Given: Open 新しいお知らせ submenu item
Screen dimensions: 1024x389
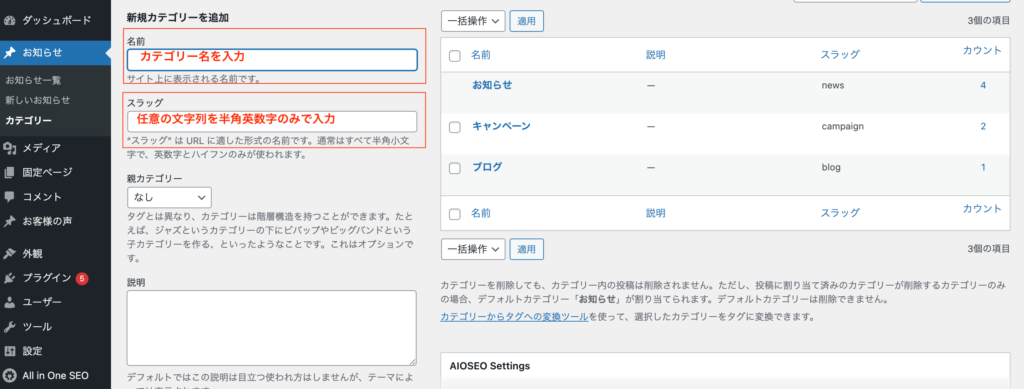Looking at the screenshot, I should (x=38, y=100).
